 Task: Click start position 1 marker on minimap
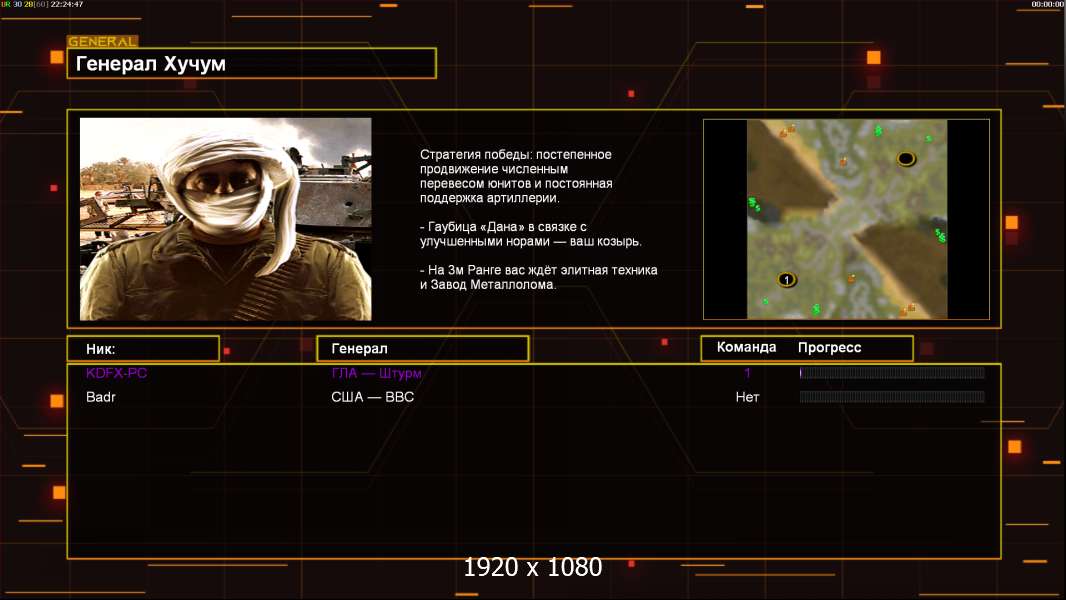pyautogui.click(x=786, y=279)
